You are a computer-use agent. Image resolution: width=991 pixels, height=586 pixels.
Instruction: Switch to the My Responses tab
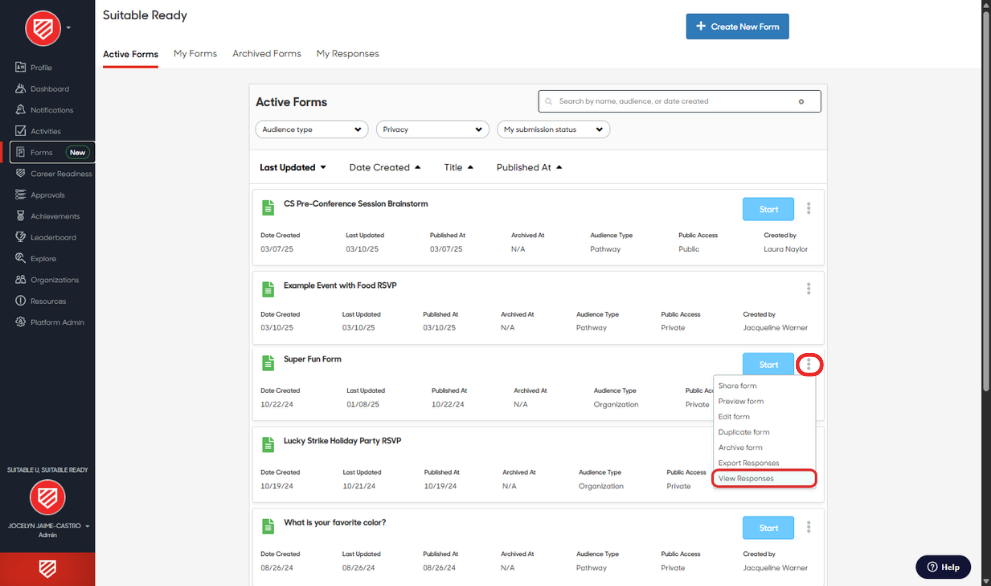tap(348, 54)
